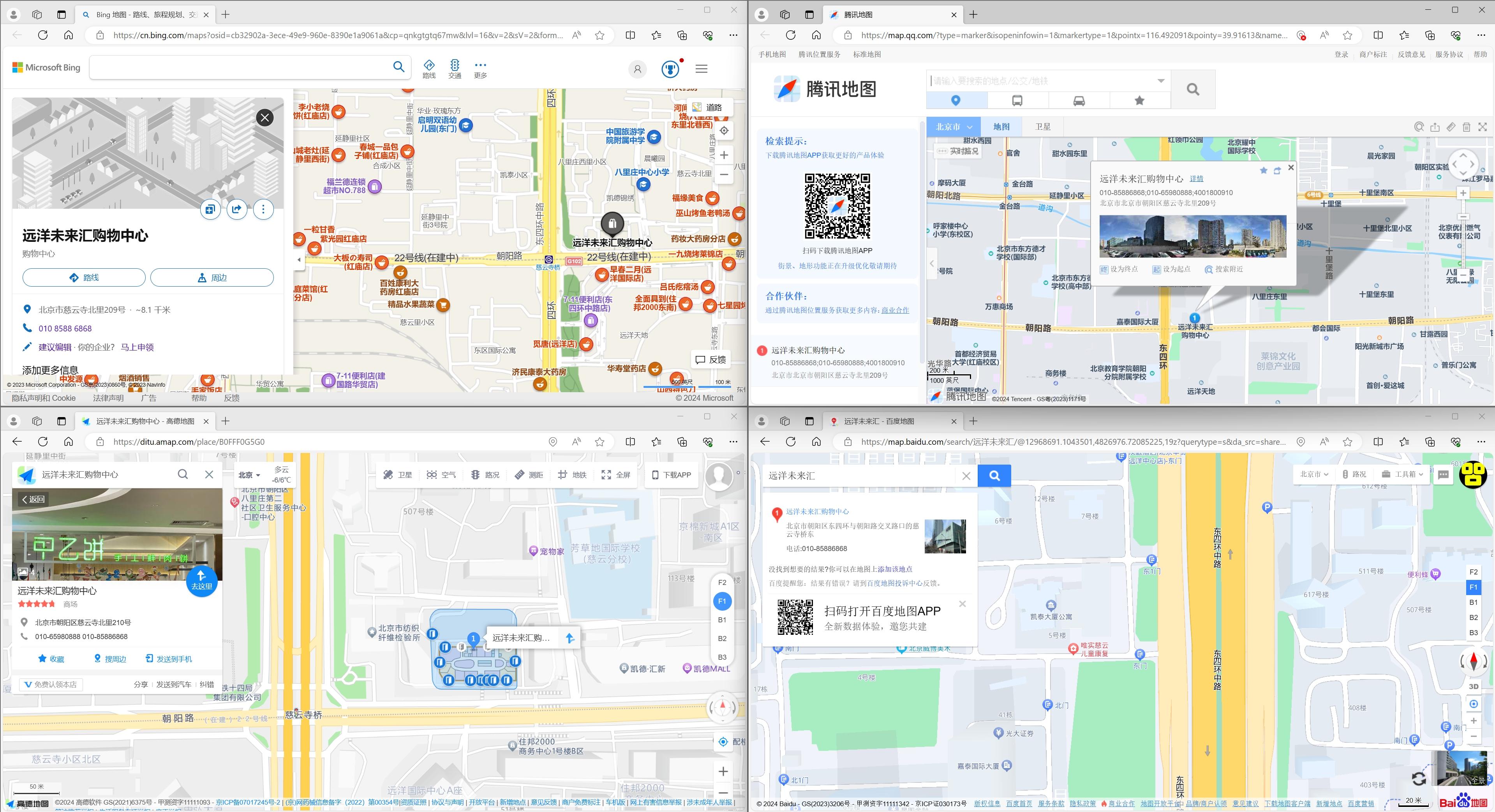Click Amap search magnifier icon

tap(183, 474)
